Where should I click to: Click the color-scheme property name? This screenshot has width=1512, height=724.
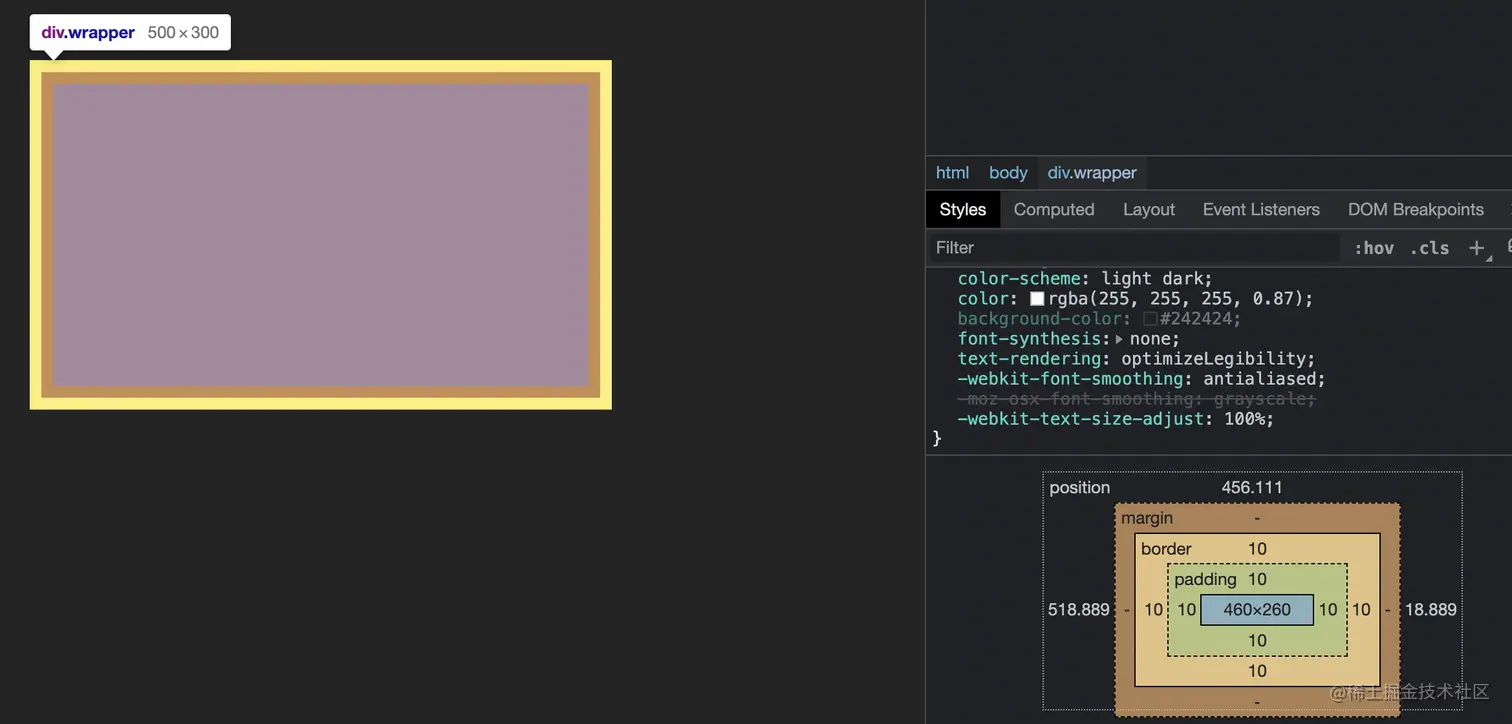tap(1019, 278)
